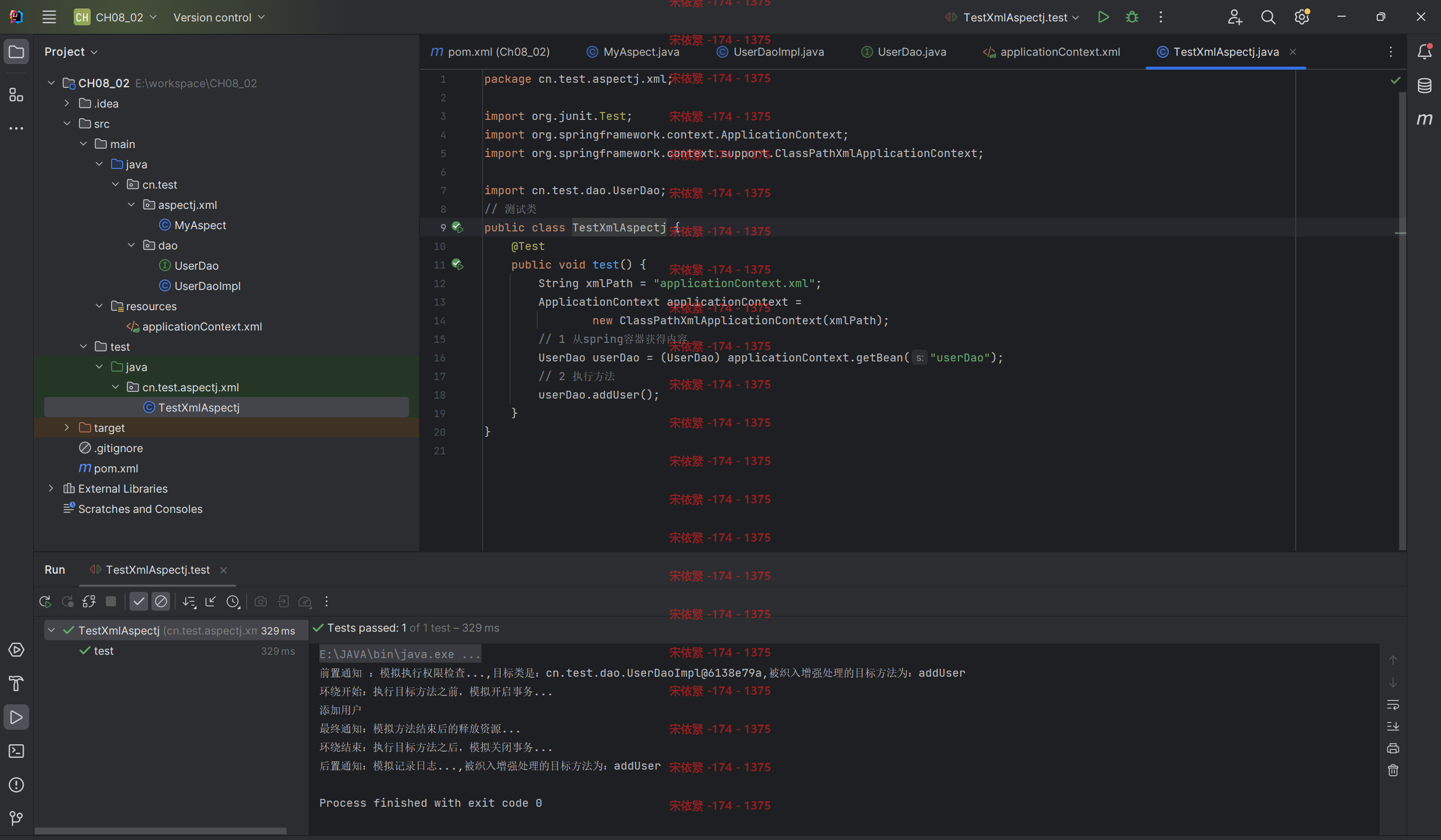This screenshot has height=840, width=1441.
Task: Open the Services tool window
Action: pyautogui.click(x=16, y=650)
